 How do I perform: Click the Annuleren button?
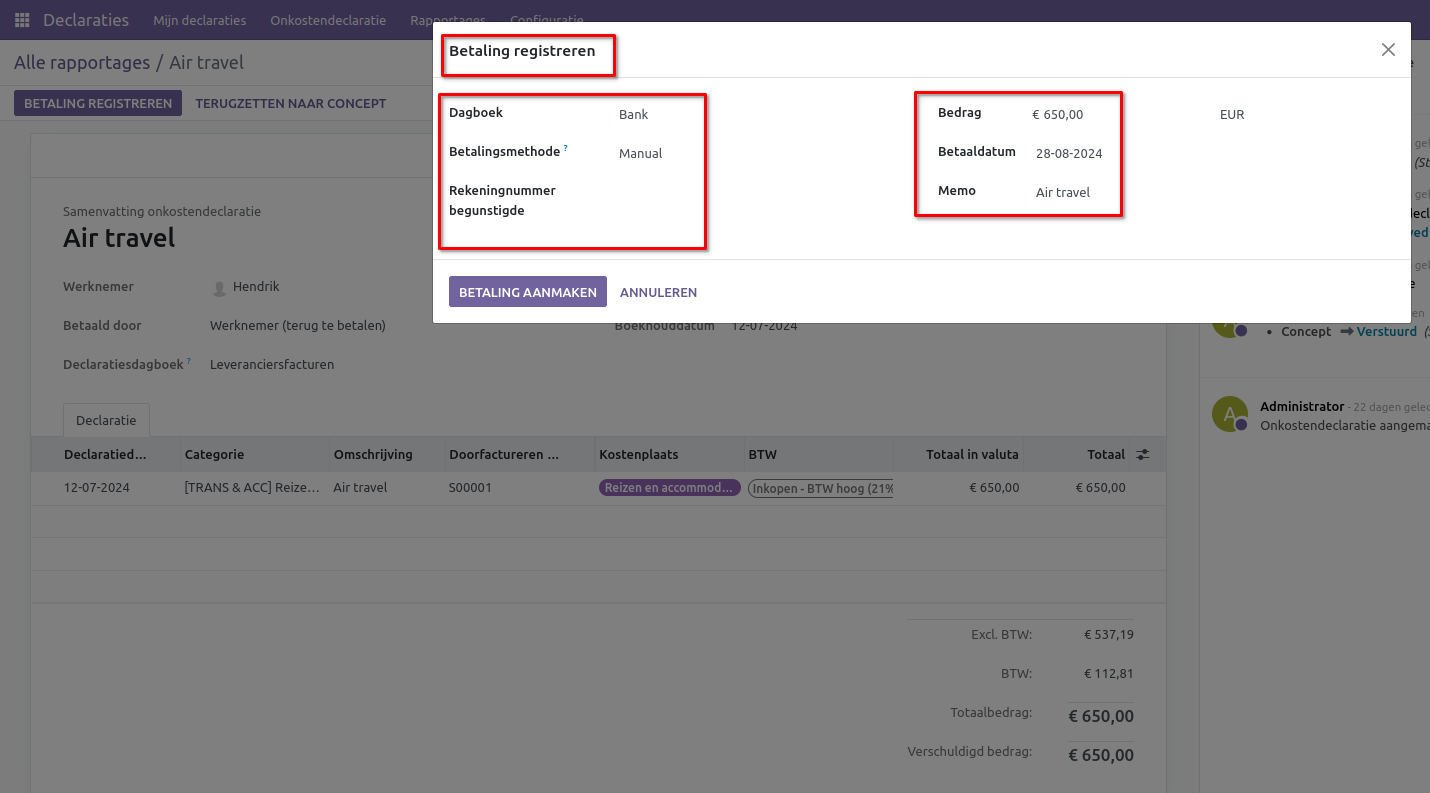coord(658,292)
